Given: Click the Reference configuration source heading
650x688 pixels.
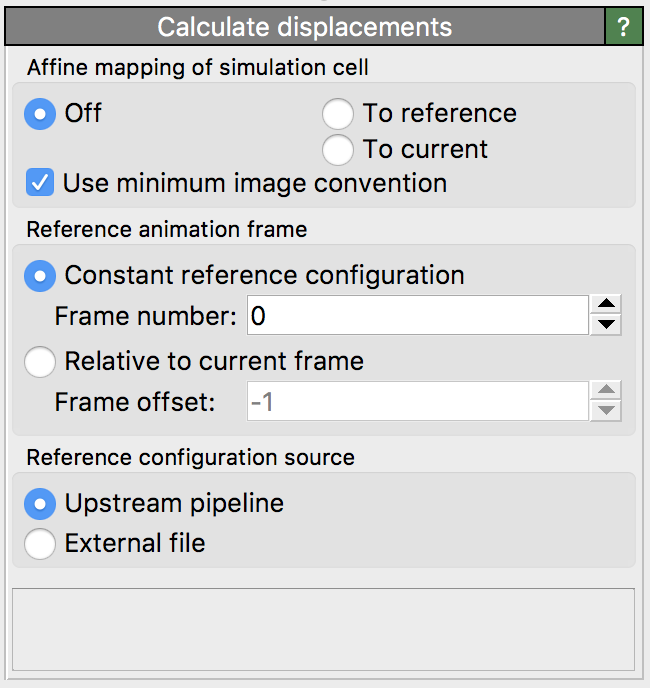Looking at the screenshot, I should pyautogui.click(x=190, y=458).
